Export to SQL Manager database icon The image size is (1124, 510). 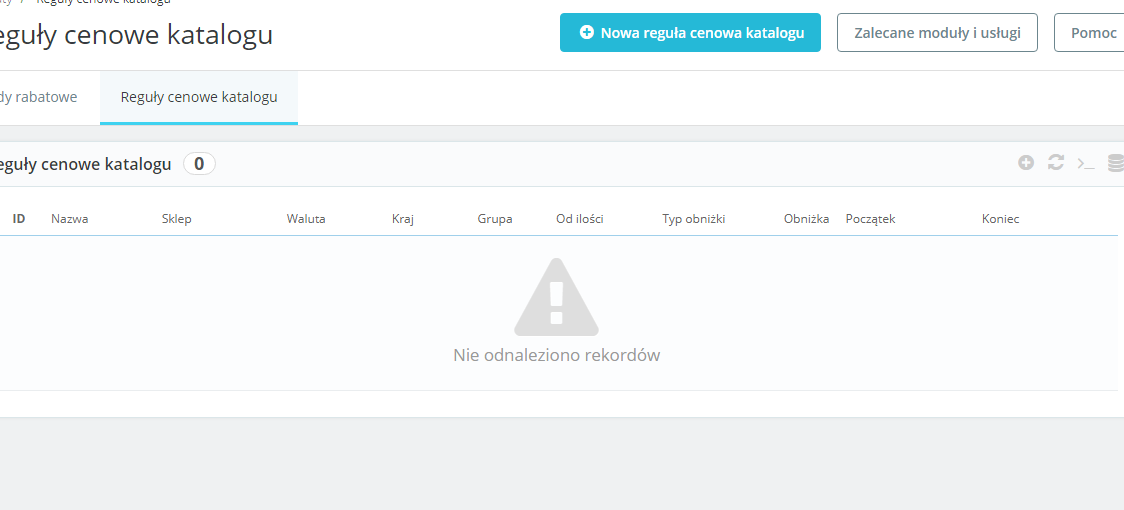tap(1116, 163)
